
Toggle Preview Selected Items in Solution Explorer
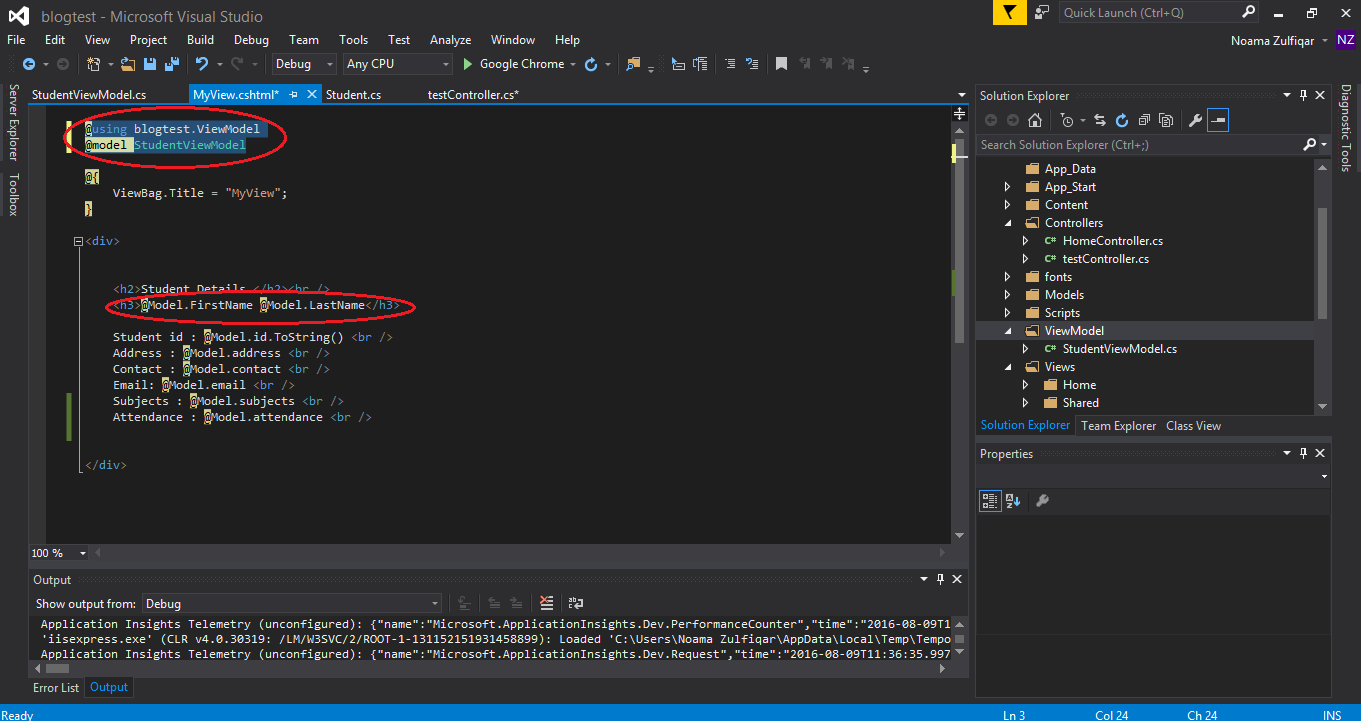tap(1218, 119)
